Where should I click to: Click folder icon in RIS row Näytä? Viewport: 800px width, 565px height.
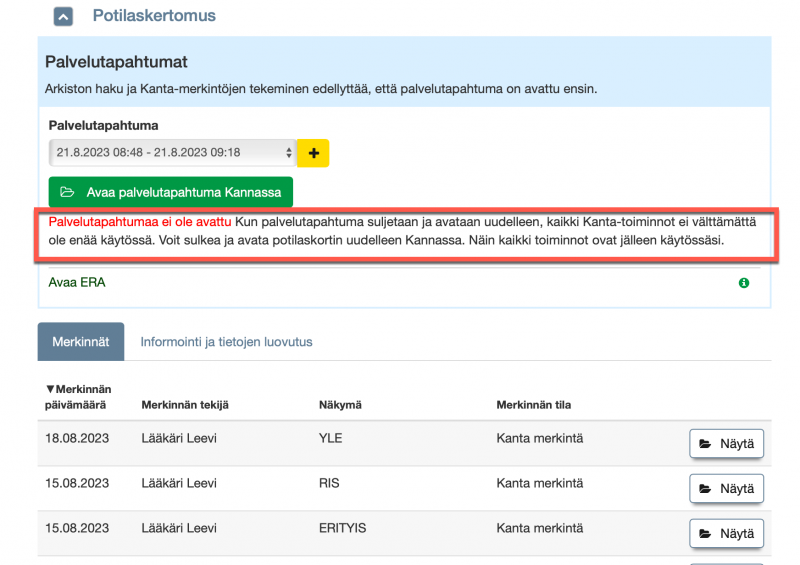705,489
